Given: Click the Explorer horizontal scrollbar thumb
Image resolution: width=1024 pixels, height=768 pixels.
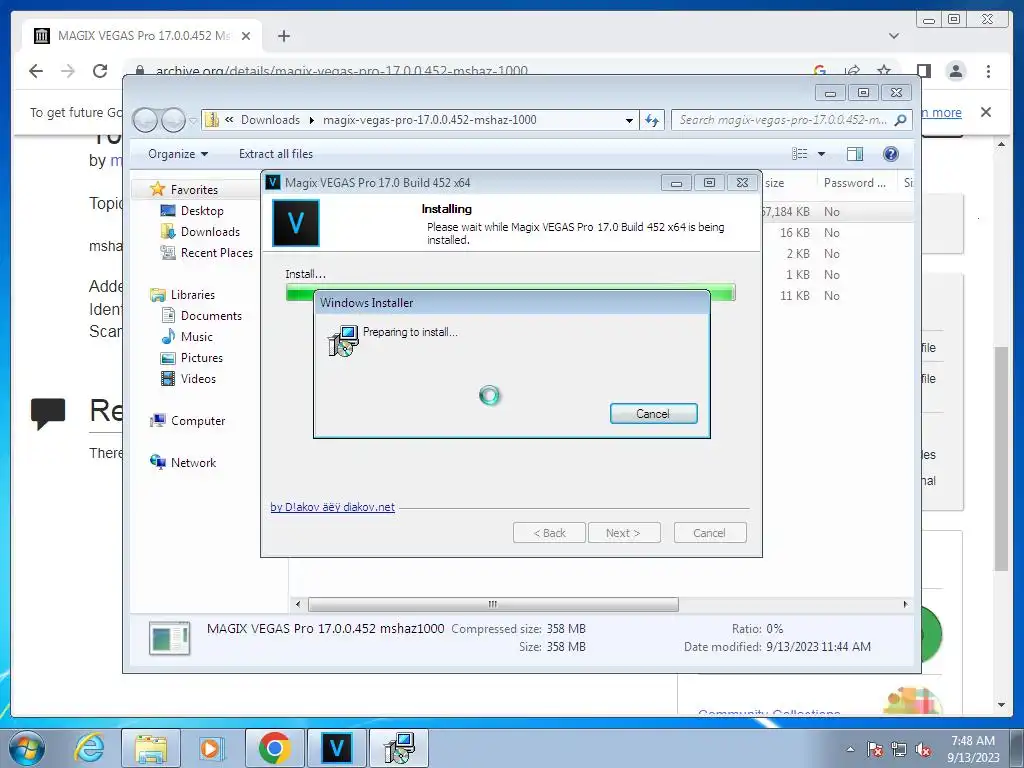Looking at the screenshot, I should click(493, 604).
